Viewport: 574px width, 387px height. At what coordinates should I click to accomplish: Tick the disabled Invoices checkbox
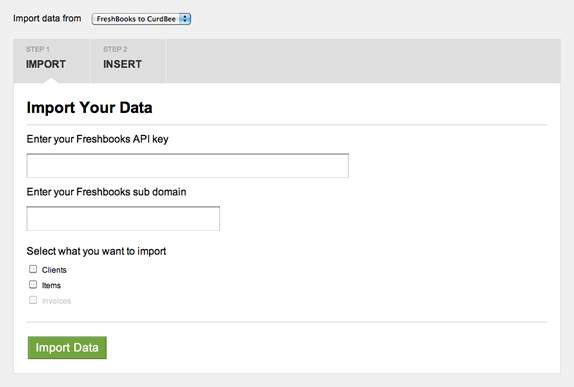click(x=33, y=300)
